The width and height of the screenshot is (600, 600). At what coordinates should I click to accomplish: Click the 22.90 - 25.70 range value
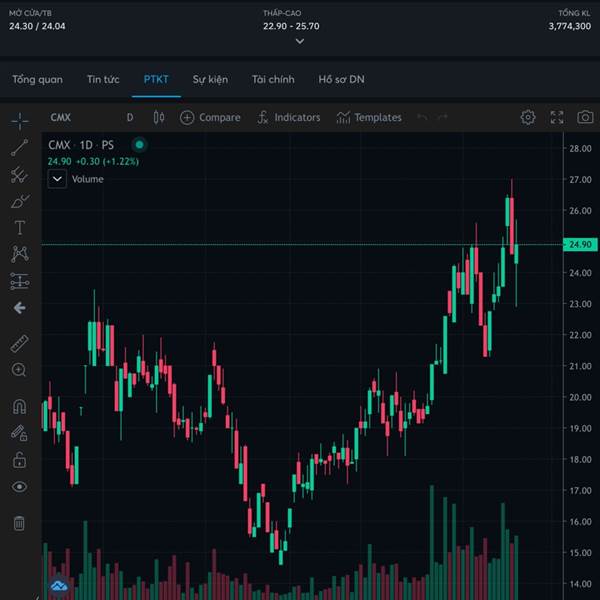[x=291, y=26]
